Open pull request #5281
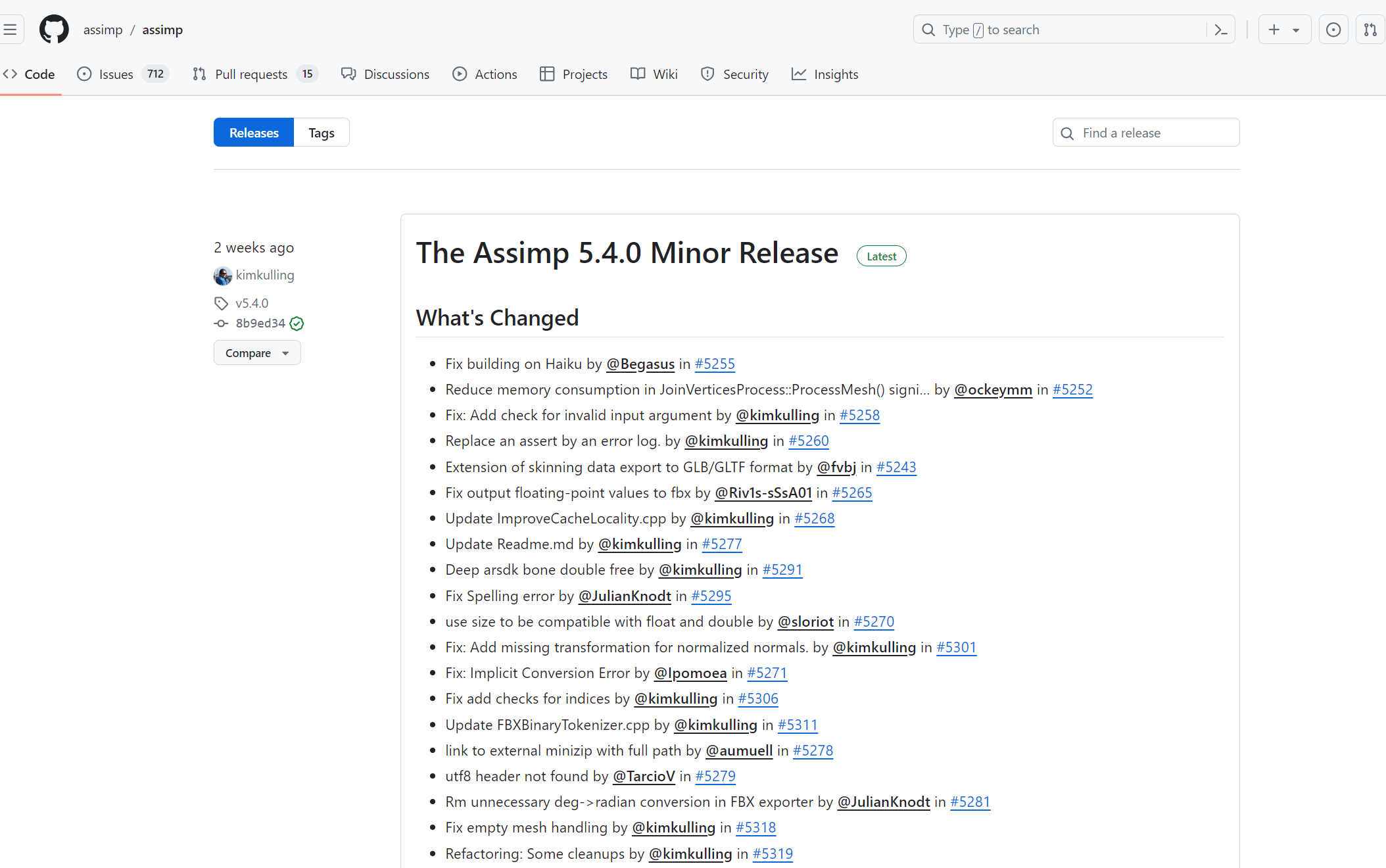1386x868 pixels. click(x=970, y=802)
